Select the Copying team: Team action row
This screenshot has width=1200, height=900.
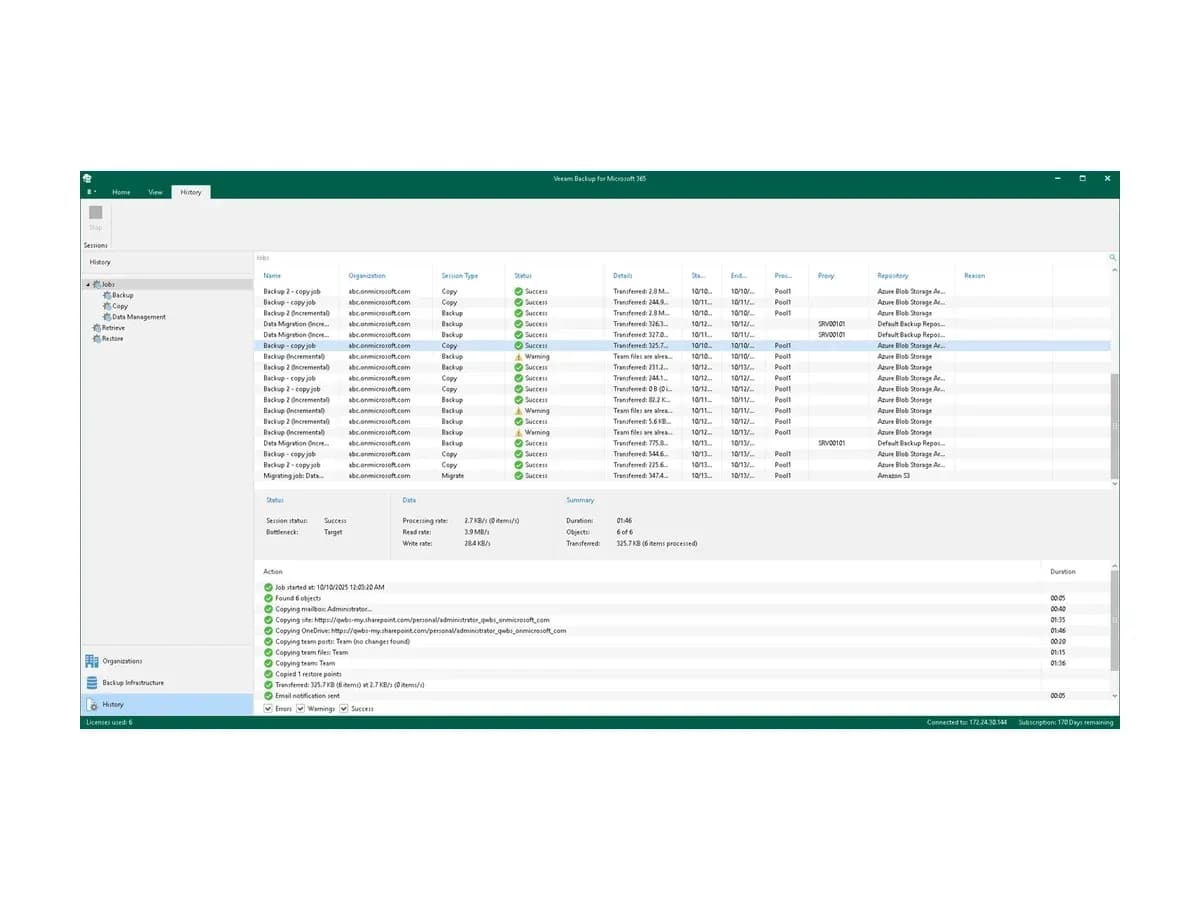click(683, 663)
